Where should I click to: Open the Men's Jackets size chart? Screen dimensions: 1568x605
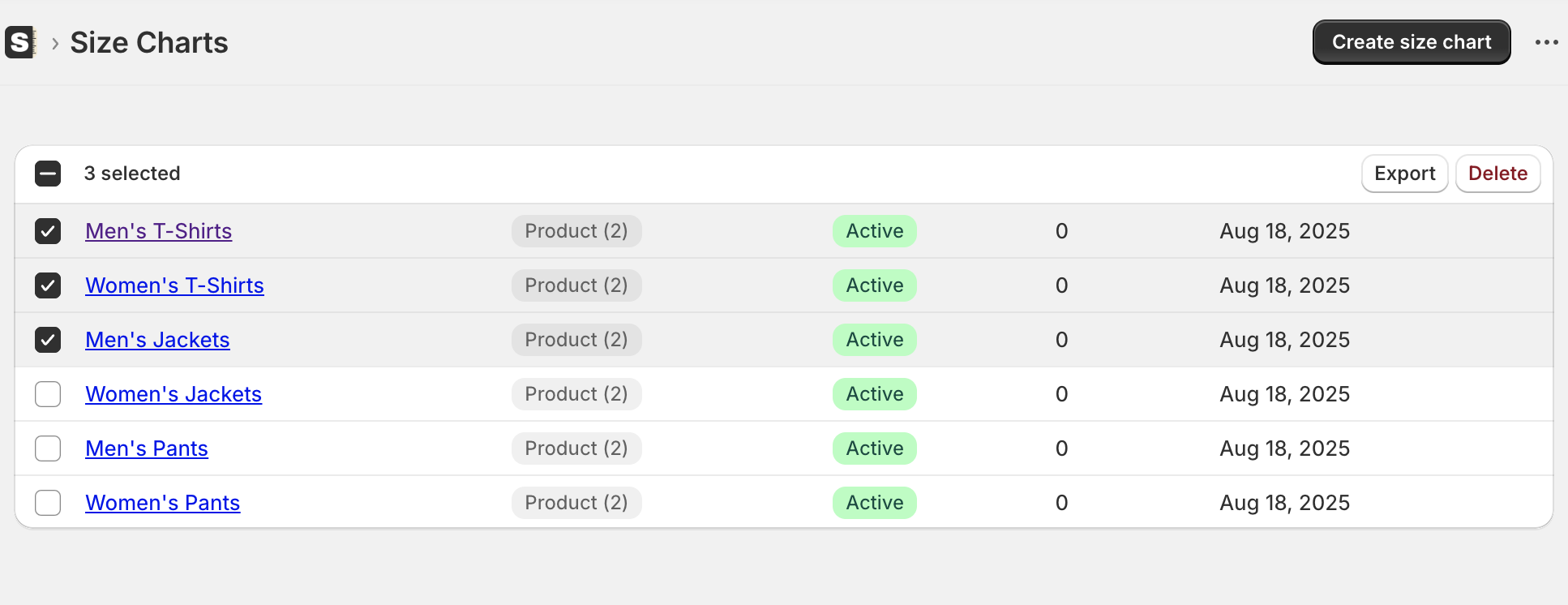(157, 340)
